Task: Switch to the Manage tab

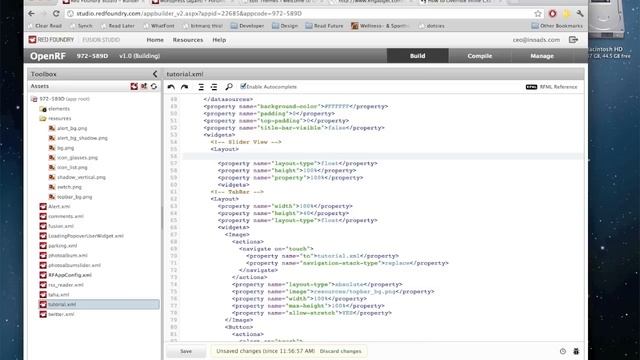Action: pyautogui.click(x=542, y=56)
